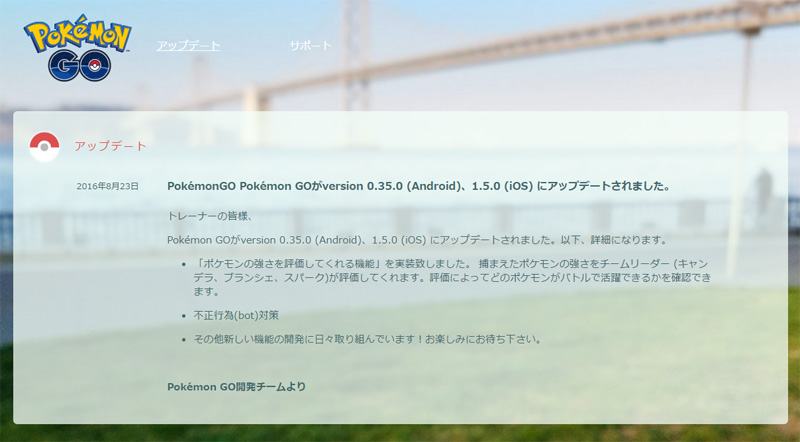Click the red Poké Ball icon
The image size is (800, 442).
tap(44, 147)
